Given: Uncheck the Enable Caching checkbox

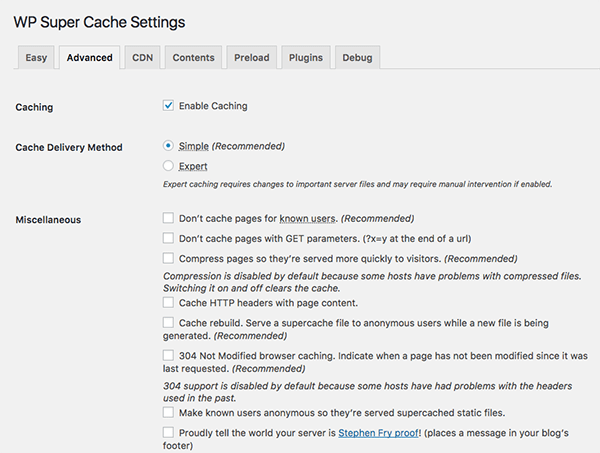Looking at the screenshot, I should click(x=168, y=106).
